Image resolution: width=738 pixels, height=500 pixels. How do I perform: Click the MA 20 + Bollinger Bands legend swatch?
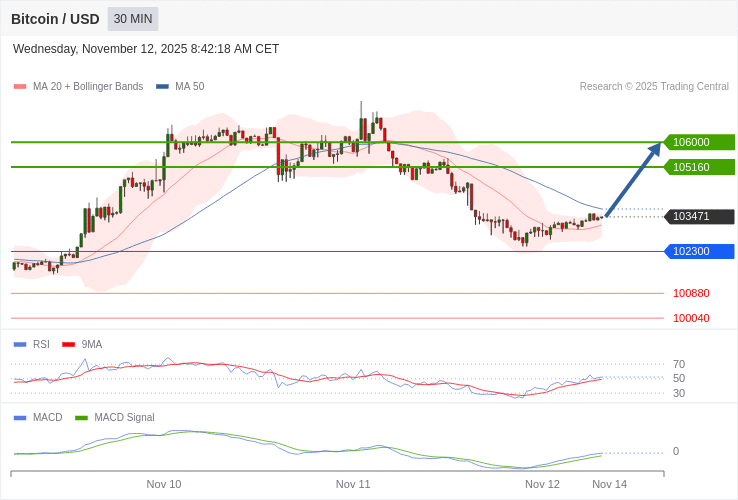coord(20,87)
